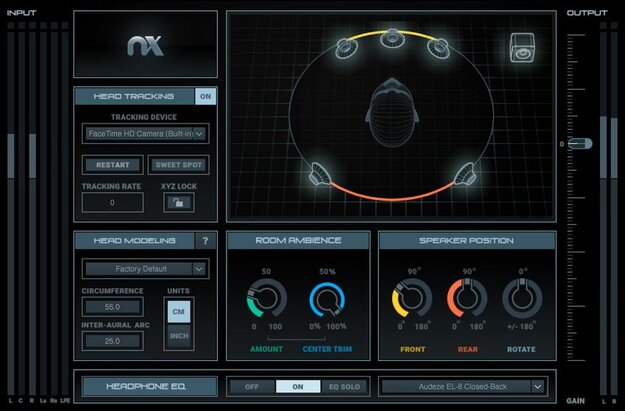Click the TRACKING DEVICE label
625x411 pixels.
pyautogui.click(x=144, y=117)
